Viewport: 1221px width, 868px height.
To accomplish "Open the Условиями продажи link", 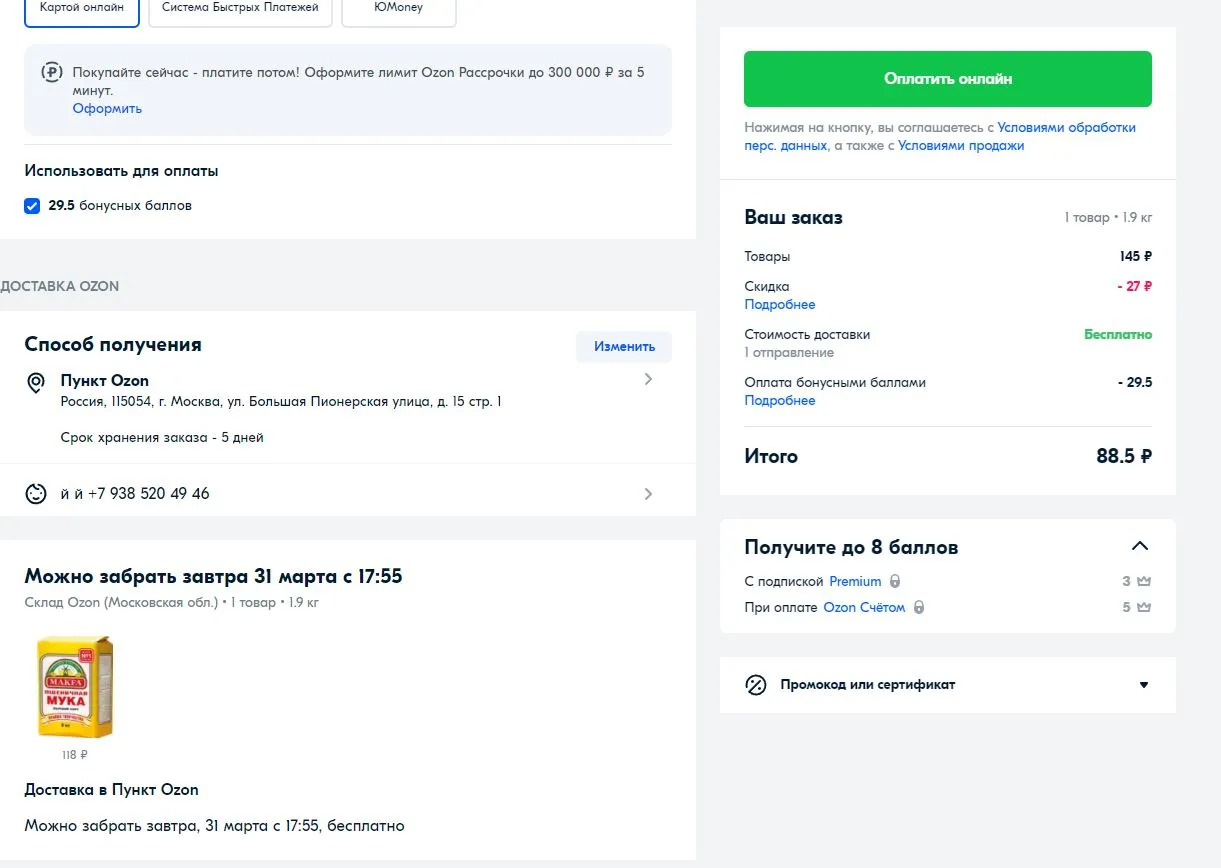I will pyautogui.click(x=961, y=145).
